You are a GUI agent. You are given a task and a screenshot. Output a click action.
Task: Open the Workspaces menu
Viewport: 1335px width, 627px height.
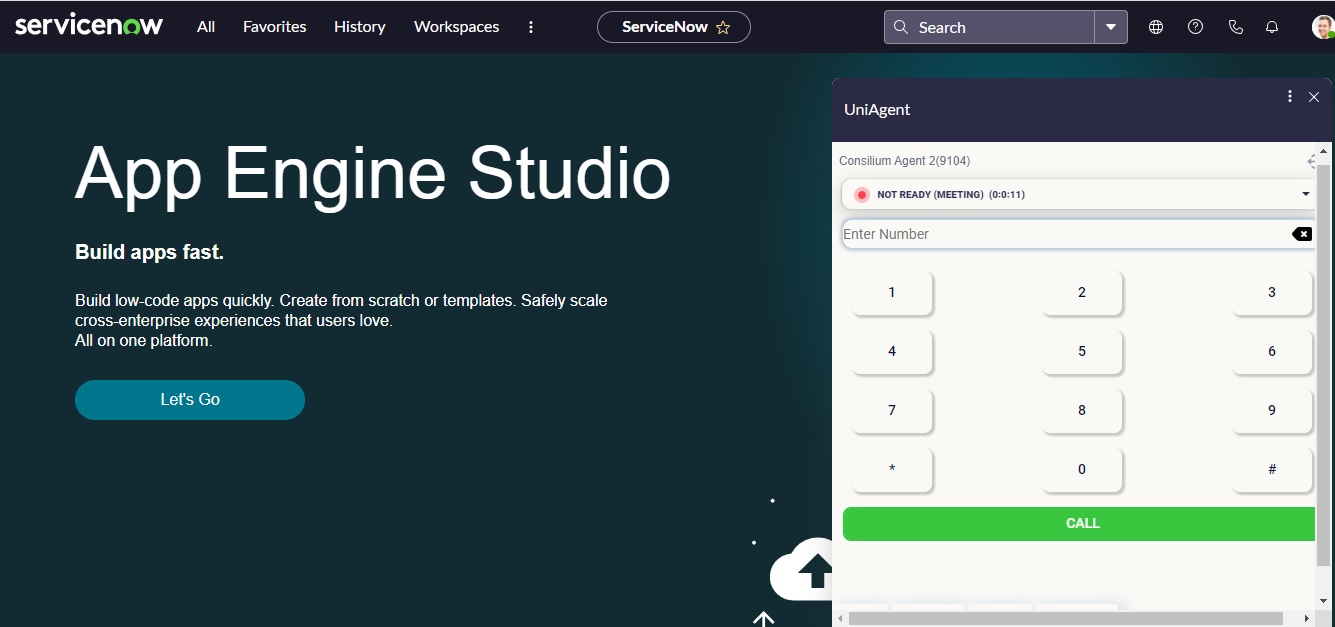click(x=456, y=27)
